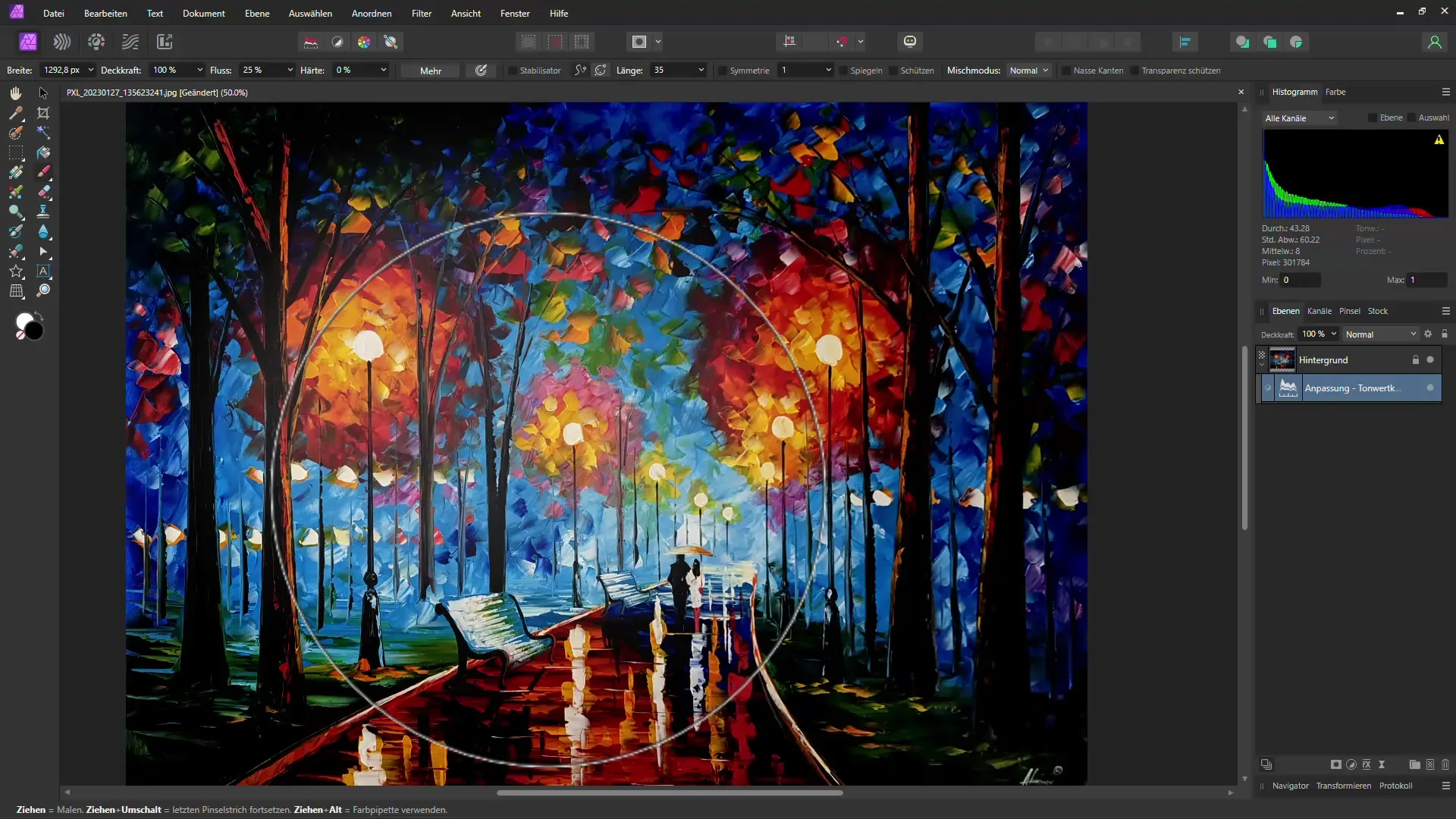
Task: Open the Länge stabiliser length dropdown
Action: pyautogui.click(x=701, y=70)
